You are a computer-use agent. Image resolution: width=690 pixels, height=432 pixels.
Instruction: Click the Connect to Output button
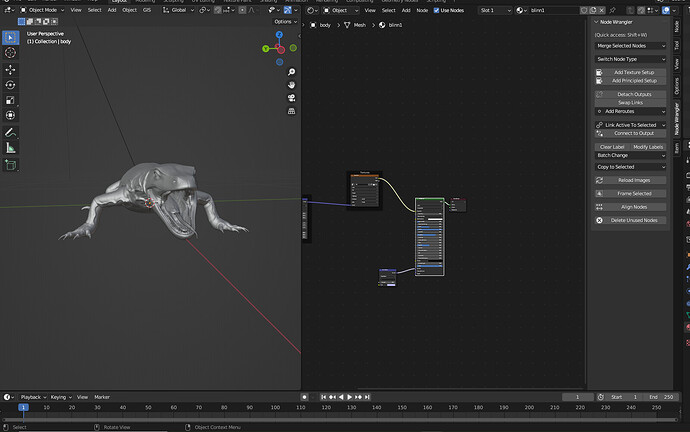point(631,133)
